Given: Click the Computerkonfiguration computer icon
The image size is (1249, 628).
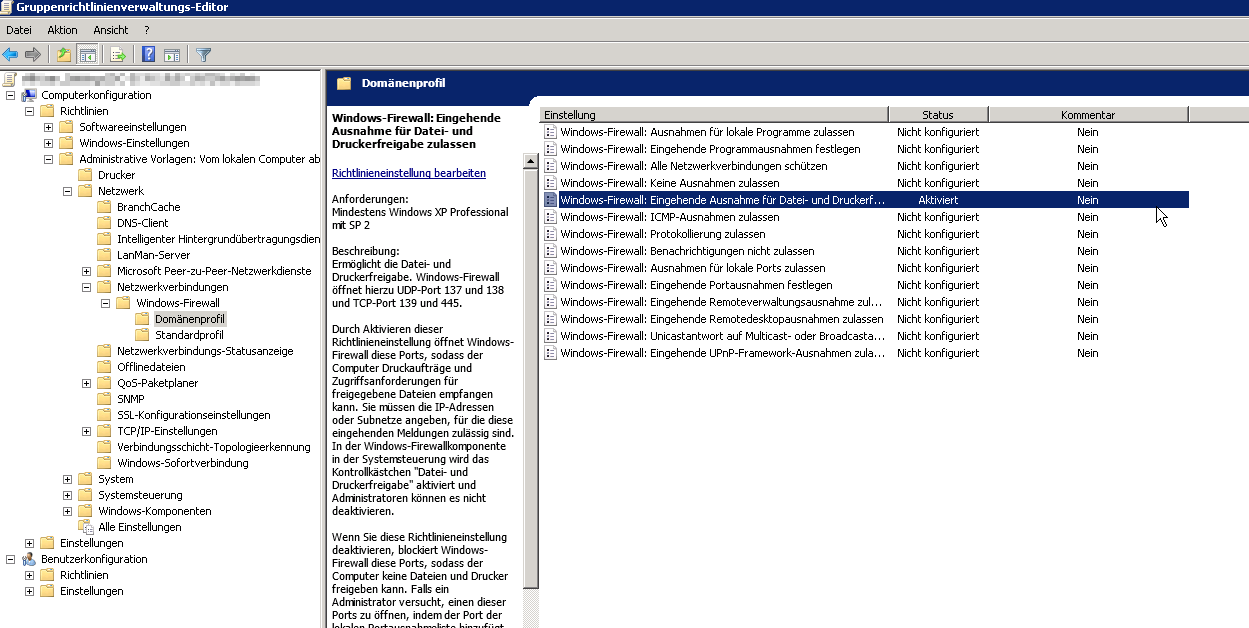Looking at the screenshot, I should (x=29, y=95).
